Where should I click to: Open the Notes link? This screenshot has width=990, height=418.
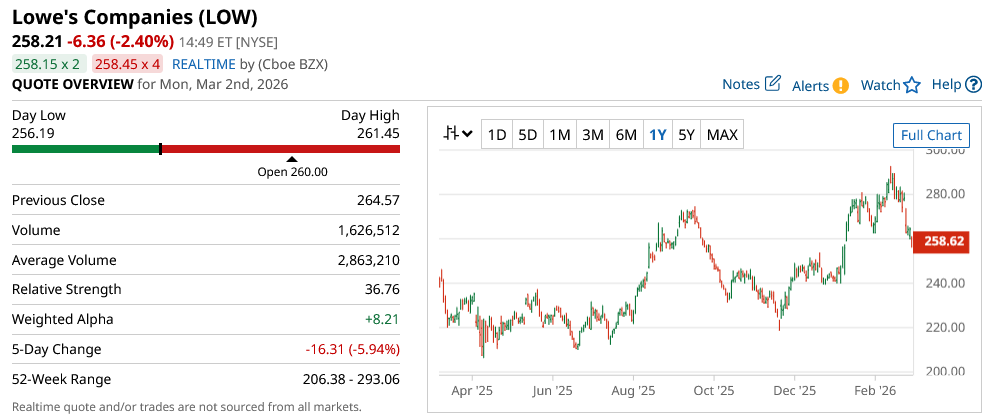741,84
